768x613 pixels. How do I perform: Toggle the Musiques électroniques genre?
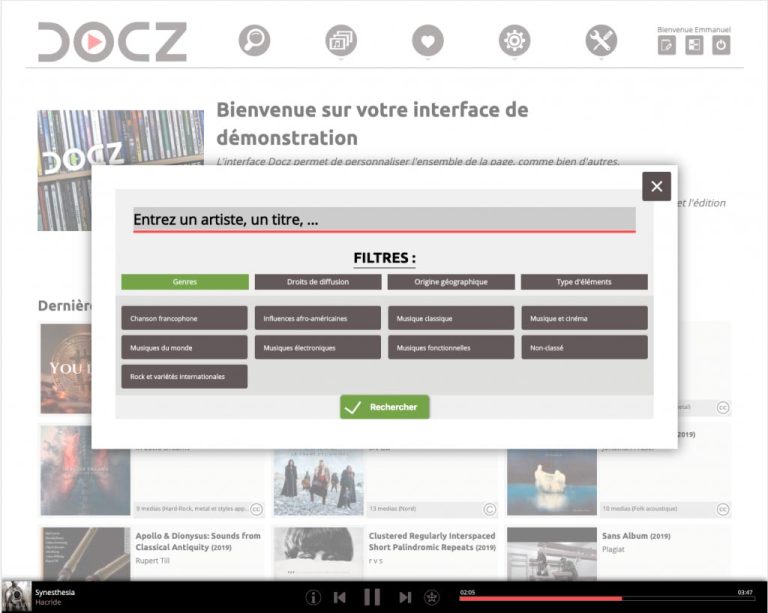[317, 348]
